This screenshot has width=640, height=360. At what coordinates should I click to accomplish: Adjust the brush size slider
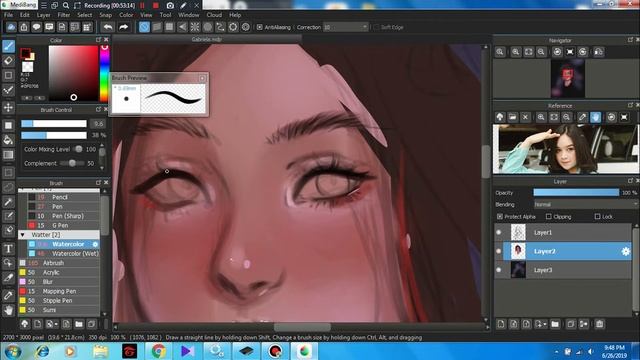(54, 124)
